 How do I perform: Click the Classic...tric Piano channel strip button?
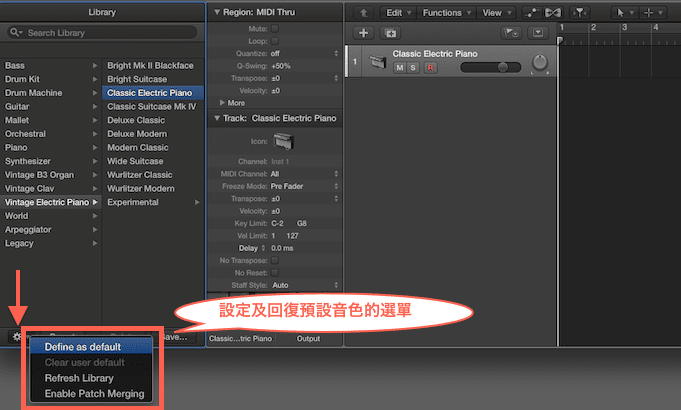(240, 338)
